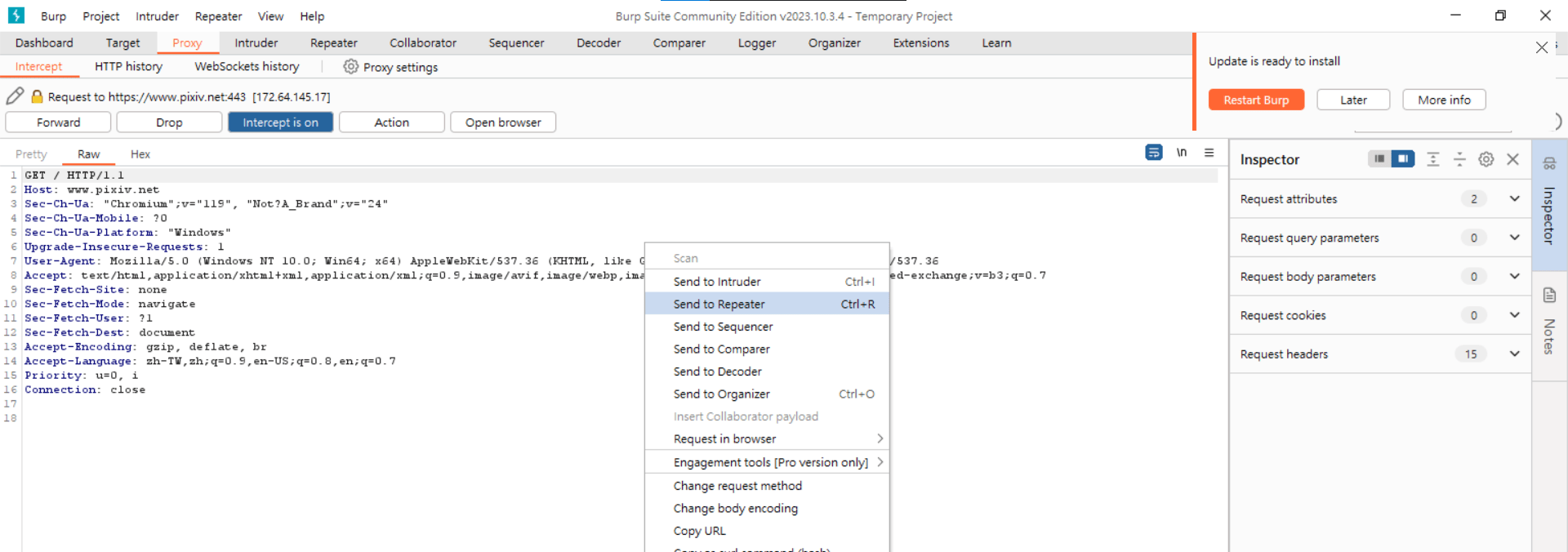The height and width of the screenshot is (552, 1568).
Task: Open Request in browser submenu
Action: [767, 438]
